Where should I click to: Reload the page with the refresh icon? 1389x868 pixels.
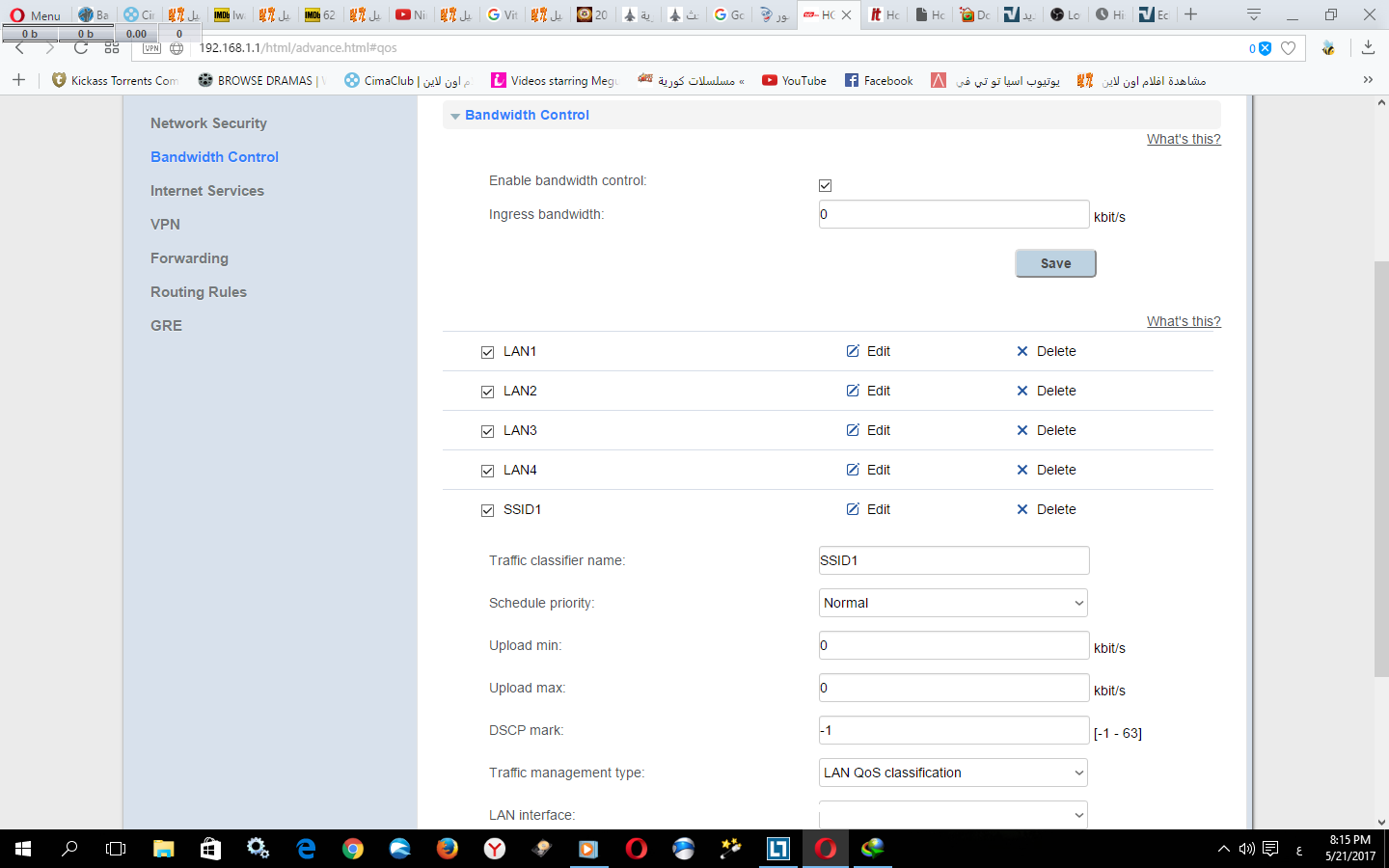pos(81,48)
